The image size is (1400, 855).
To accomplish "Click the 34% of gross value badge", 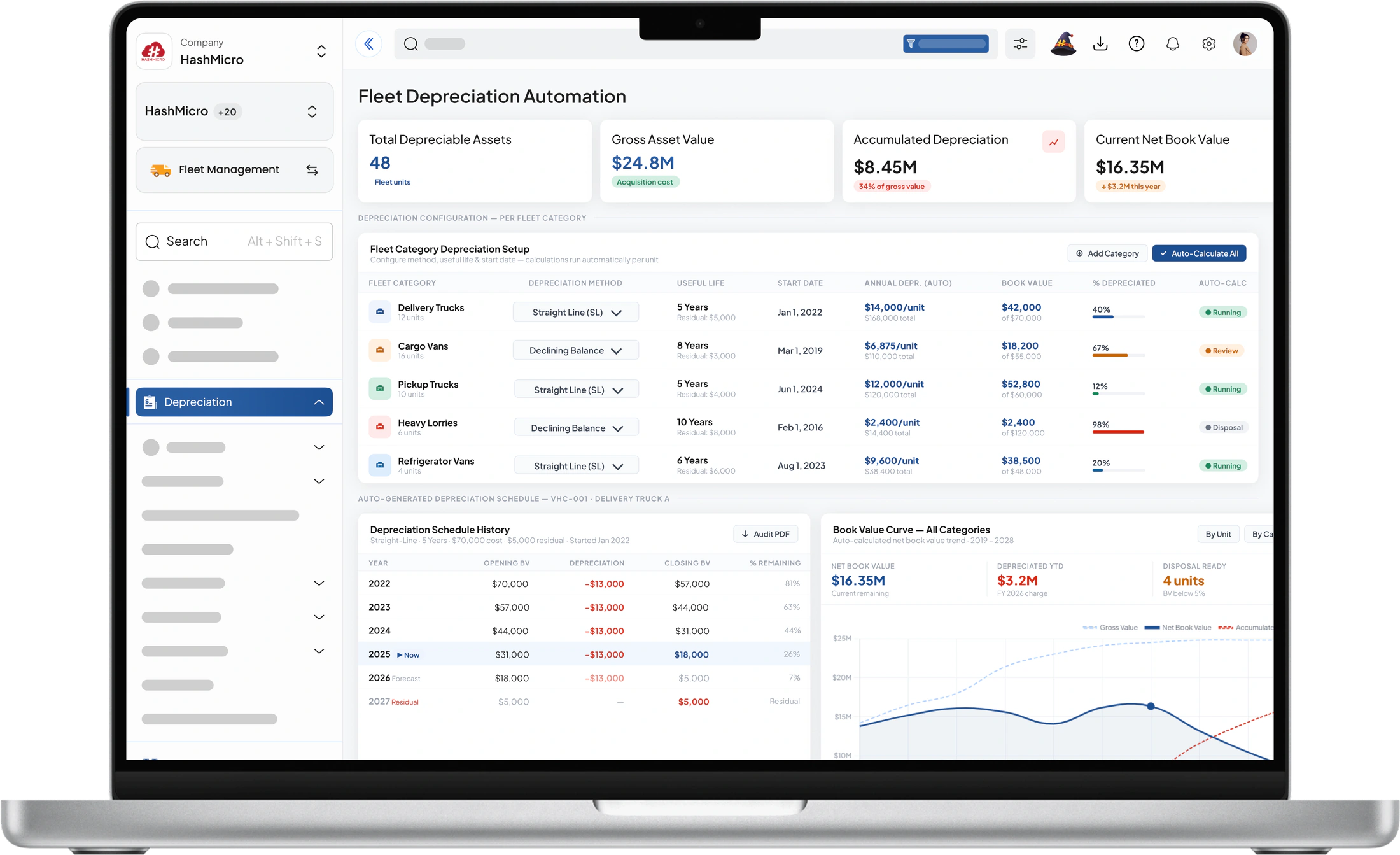I will [x=892, y=187].
